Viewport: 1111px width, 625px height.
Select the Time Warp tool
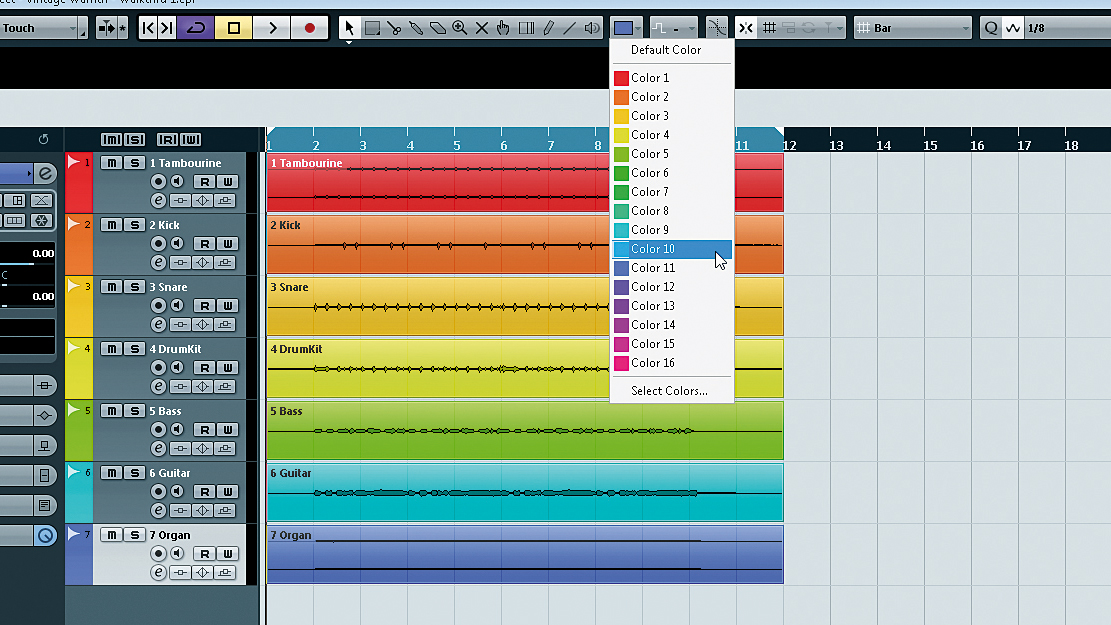pyautogui.click(x=526, y=28)
